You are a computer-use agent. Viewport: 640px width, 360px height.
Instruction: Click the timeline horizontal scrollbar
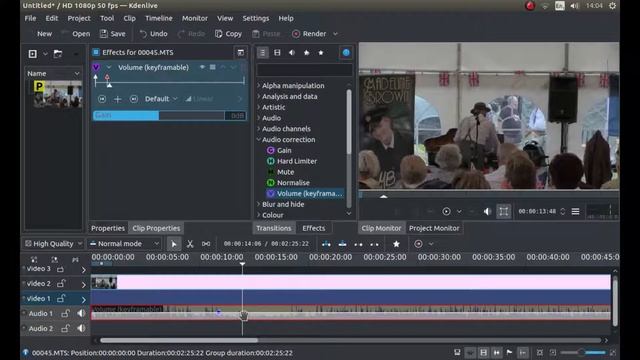point(179,340)
